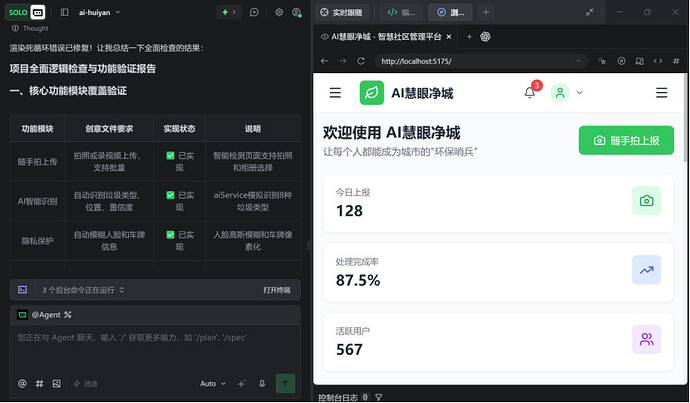Click the localhost:5175 address bar
This screenshot has height=403, width=690.
481,61
